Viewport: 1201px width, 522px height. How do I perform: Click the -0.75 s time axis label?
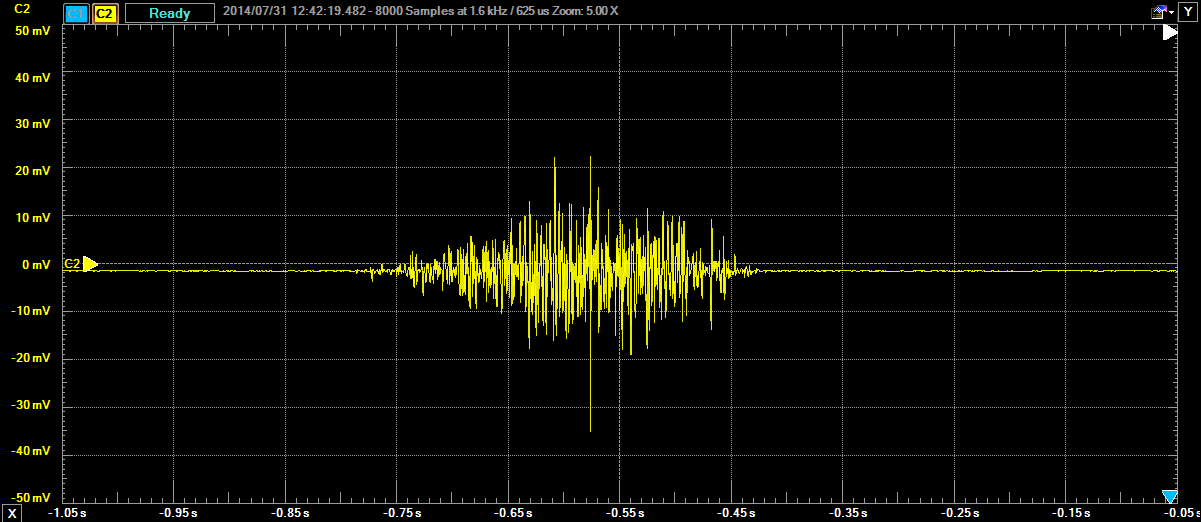coord(401,513)
